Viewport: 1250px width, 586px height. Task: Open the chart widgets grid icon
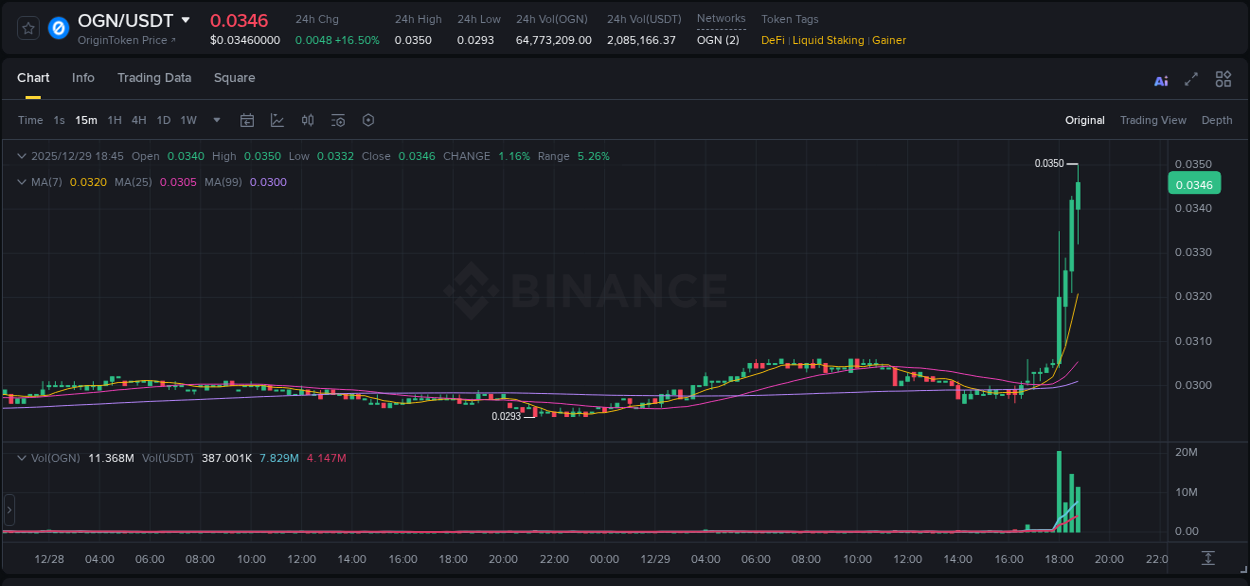[1223, 79]
